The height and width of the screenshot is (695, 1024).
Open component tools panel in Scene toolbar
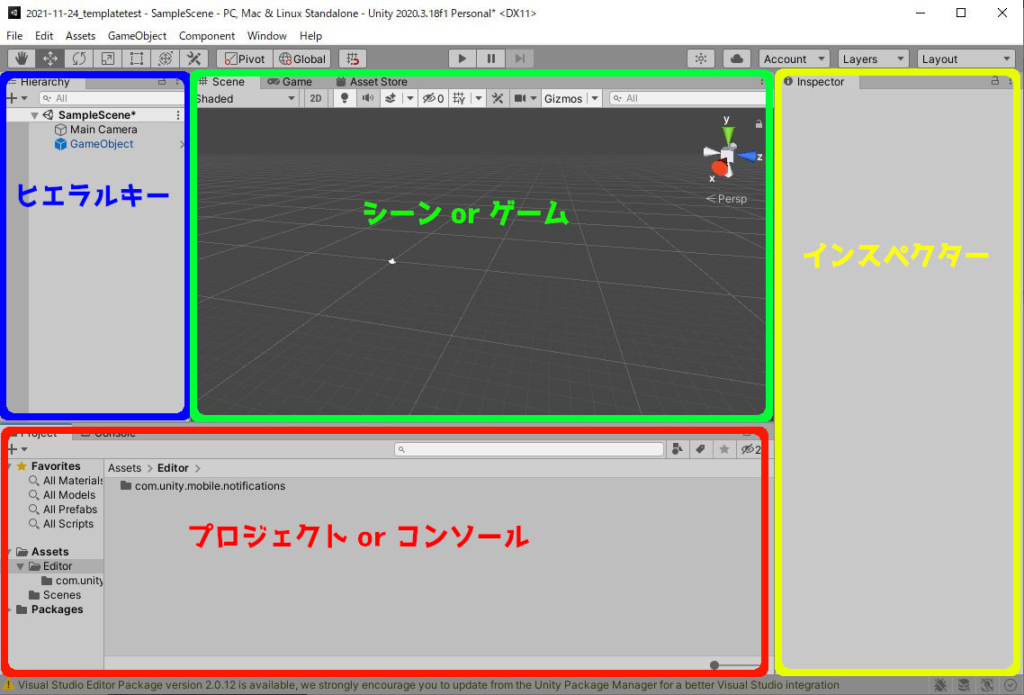(498, 99)
